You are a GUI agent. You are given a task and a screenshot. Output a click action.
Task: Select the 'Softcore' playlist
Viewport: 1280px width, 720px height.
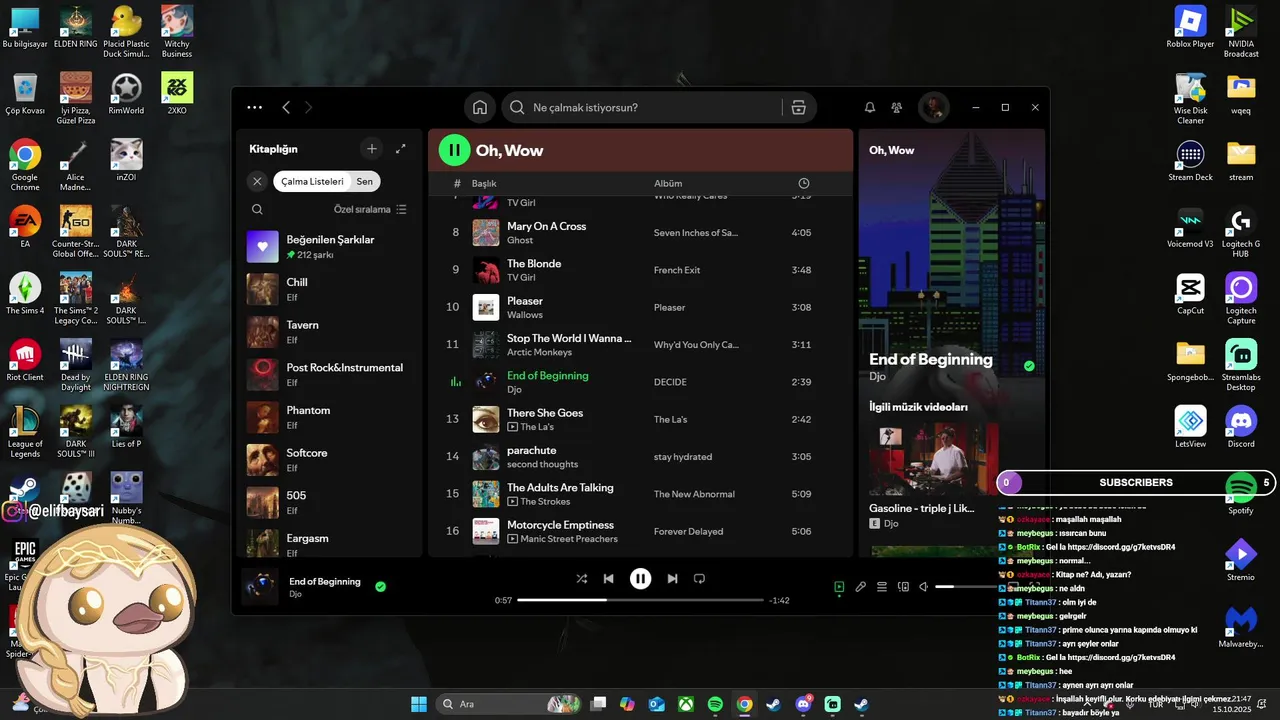(329, 460)
